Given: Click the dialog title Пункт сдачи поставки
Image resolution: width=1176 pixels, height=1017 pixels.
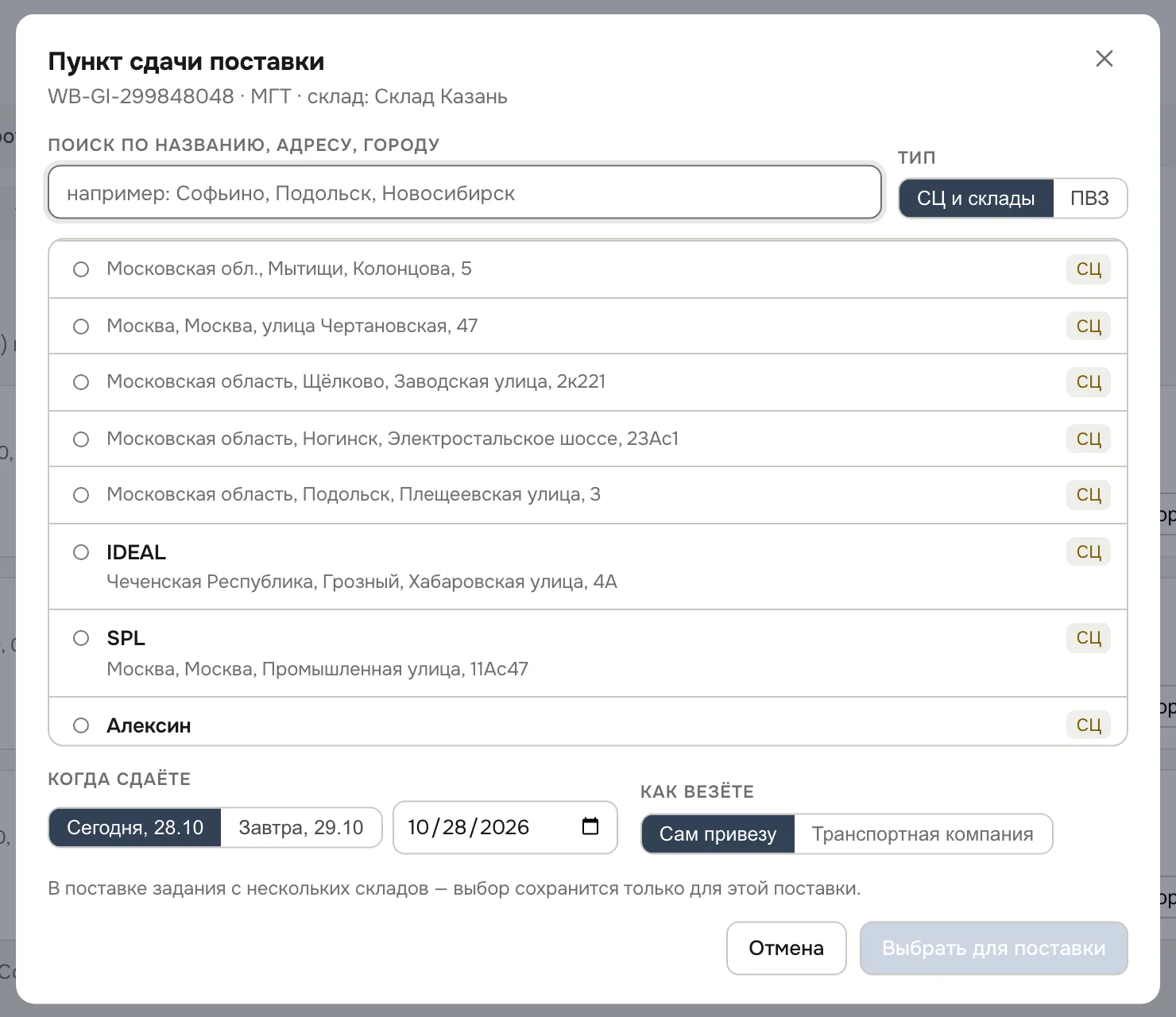Looking at the screenshot, I should tap(186, 61).
